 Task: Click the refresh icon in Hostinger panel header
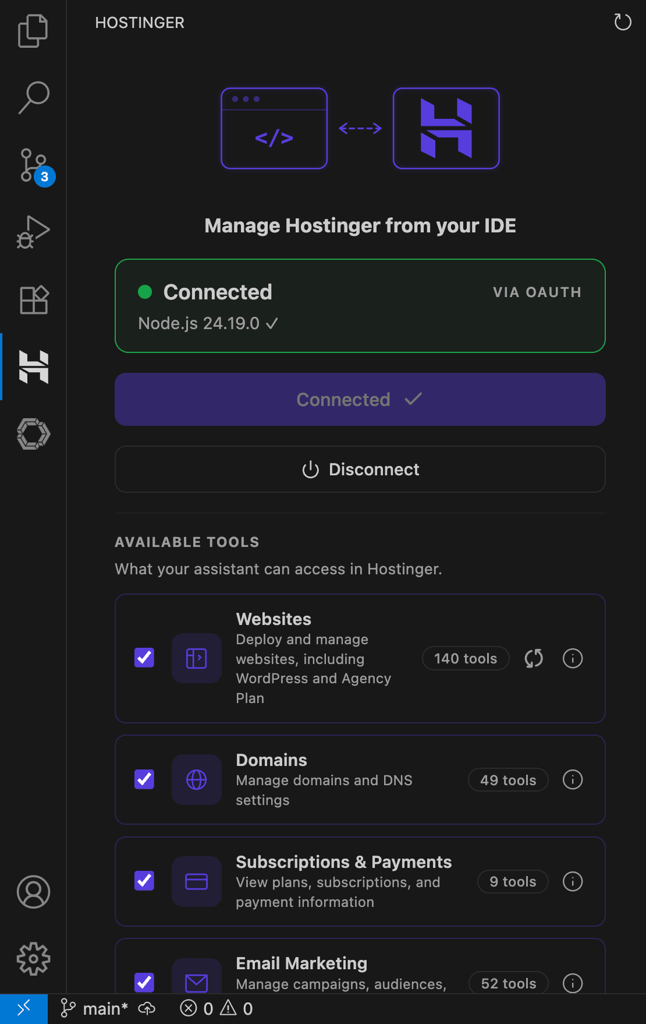622,22
